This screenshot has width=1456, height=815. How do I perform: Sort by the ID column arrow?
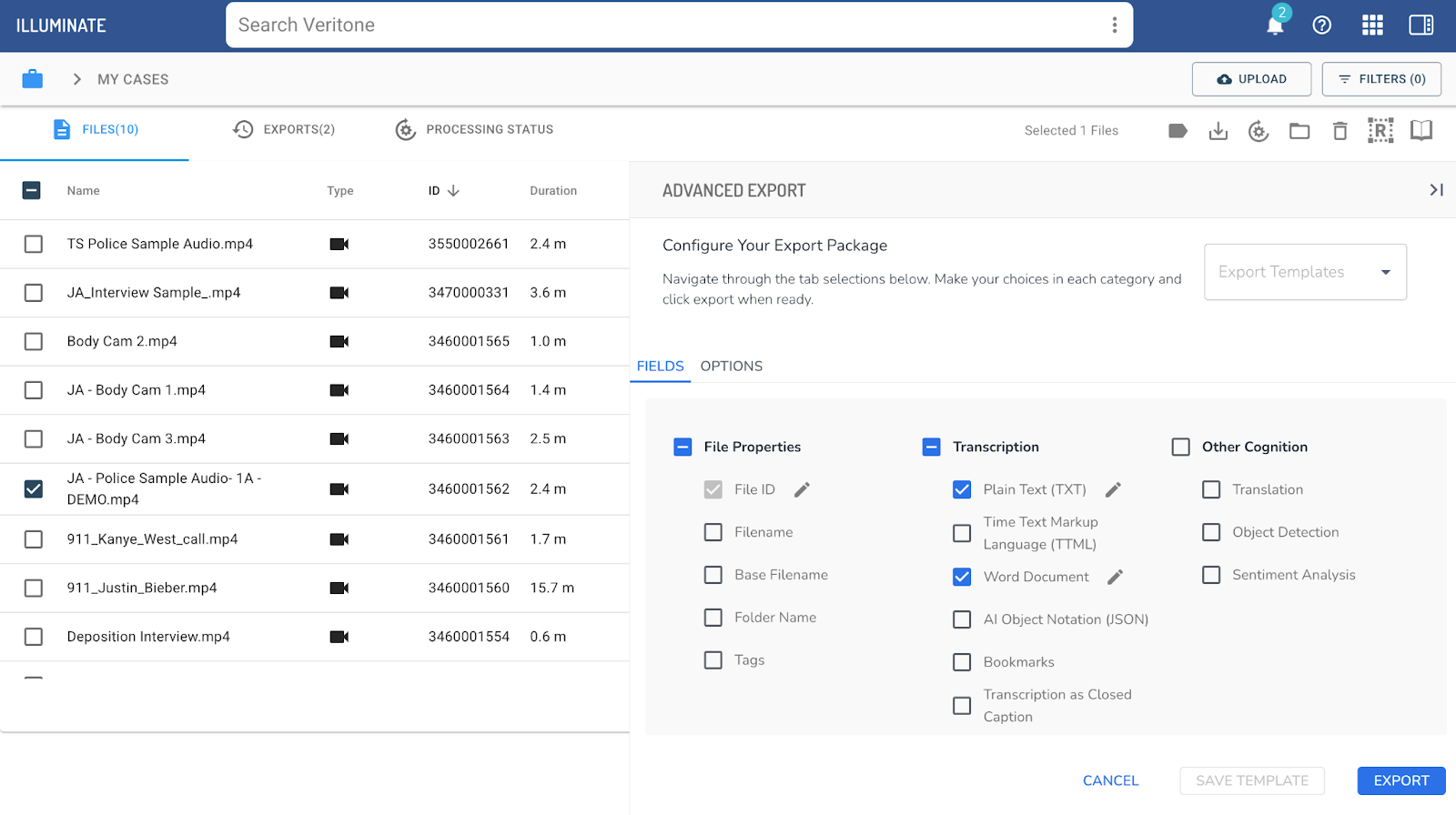point(453,191)
